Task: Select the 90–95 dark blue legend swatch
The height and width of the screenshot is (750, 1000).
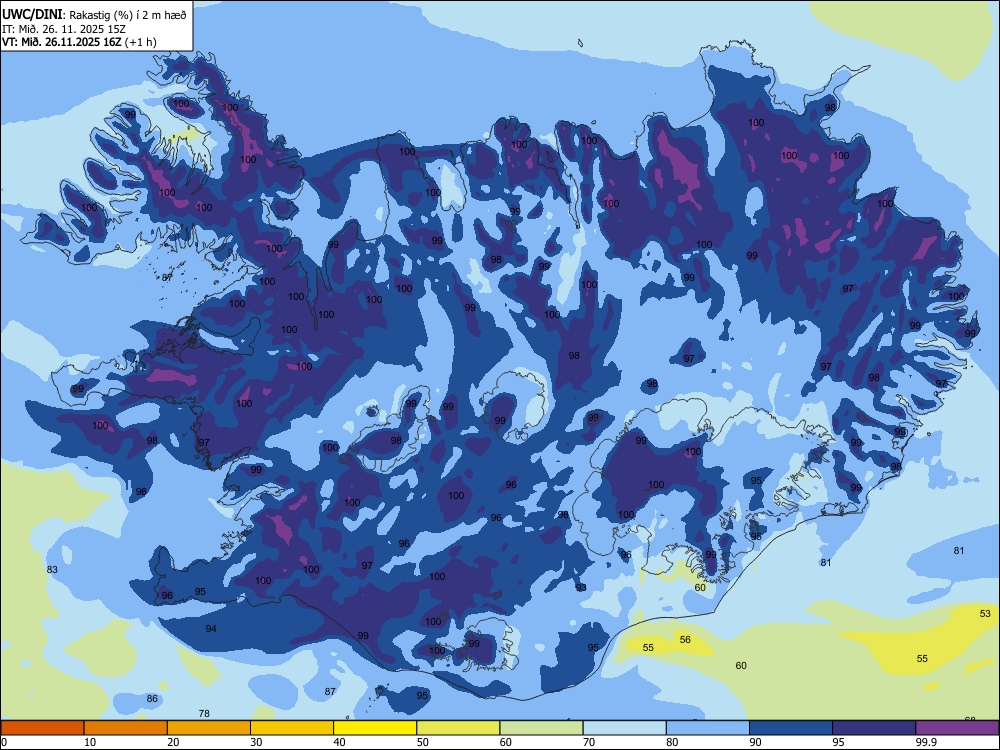Action: pos(791,728)
